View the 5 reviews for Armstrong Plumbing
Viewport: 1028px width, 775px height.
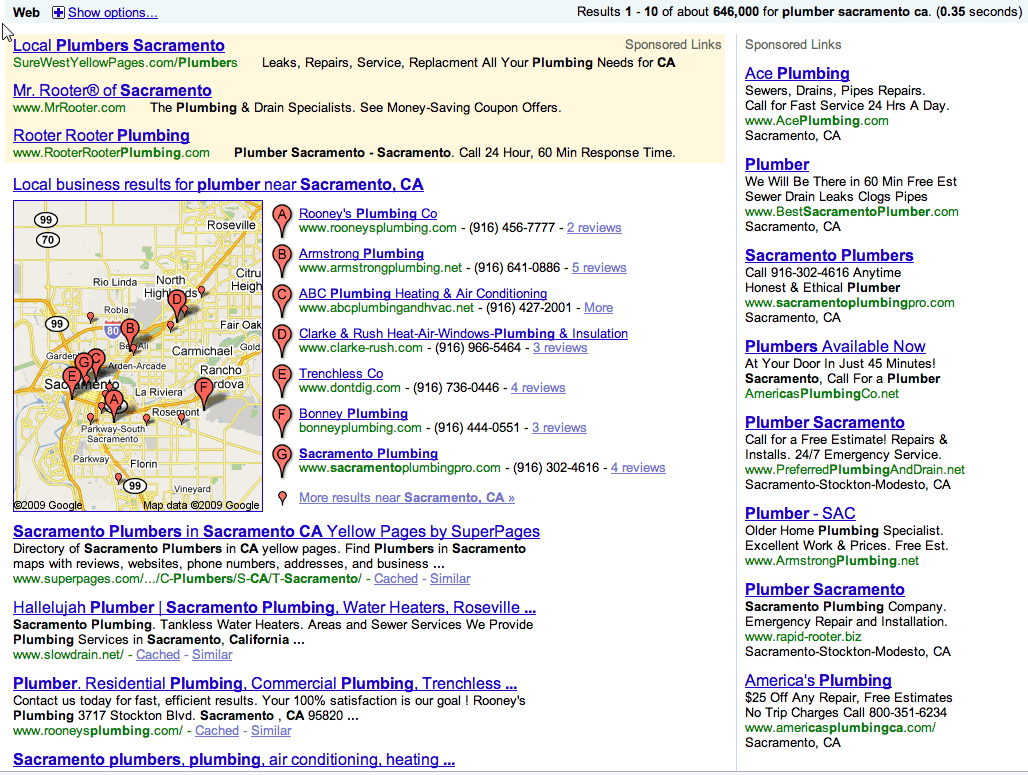(599, 268)
